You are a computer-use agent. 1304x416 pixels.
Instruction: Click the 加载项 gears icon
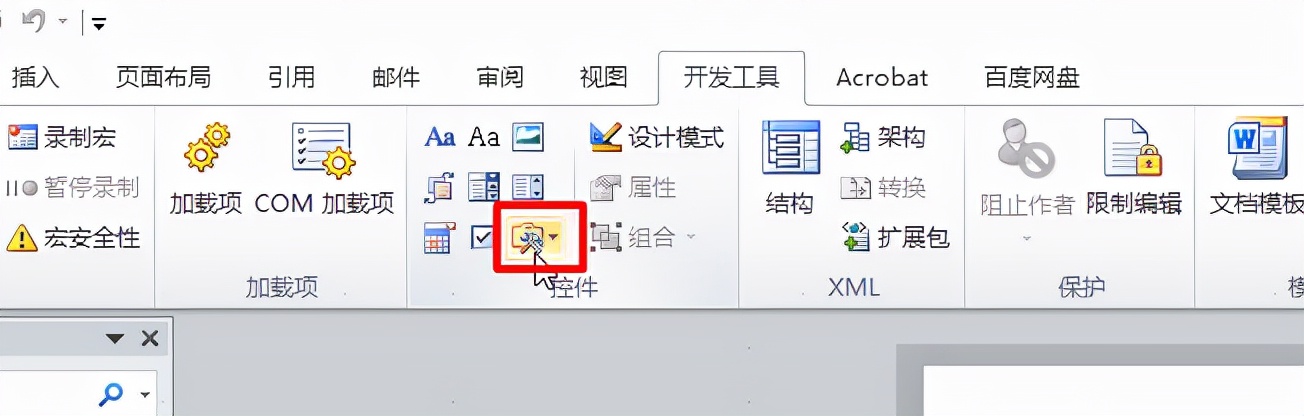(x=206, y=150)
